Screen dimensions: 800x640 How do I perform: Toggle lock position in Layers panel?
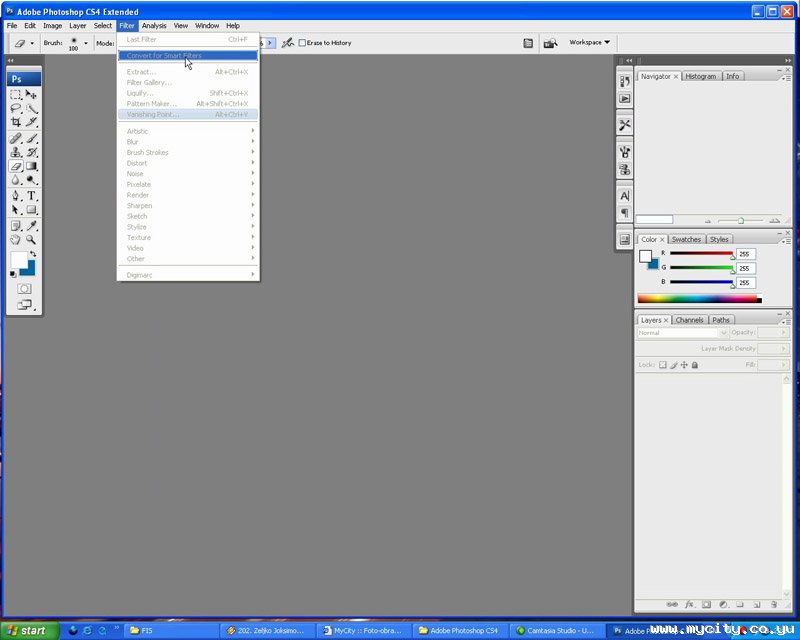(684, 365)
